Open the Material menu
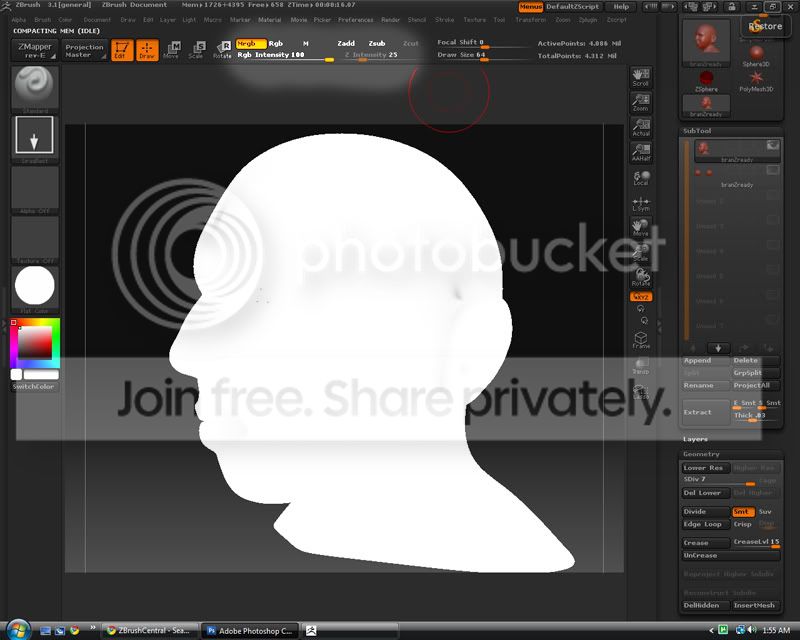This screenshot has width=800, height=640. [270, 20]
